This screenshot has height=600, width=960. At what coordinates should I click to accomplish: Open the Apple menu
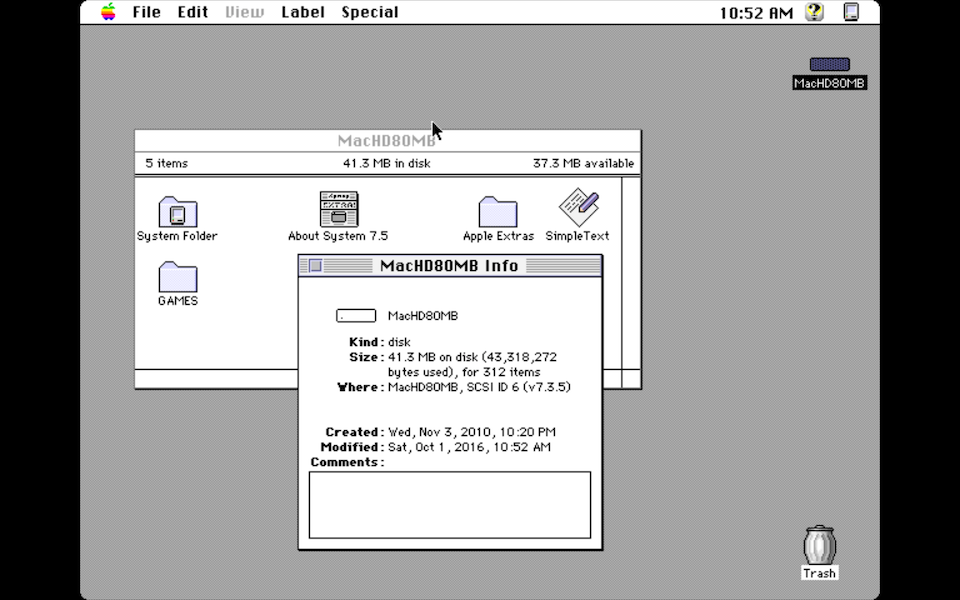point(108,12)
